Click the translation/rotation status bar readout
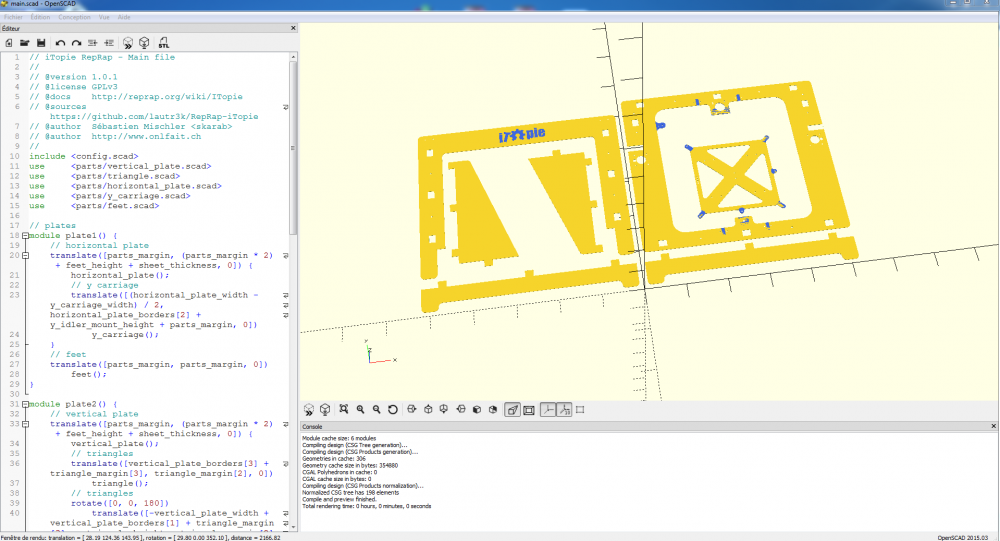 point(140,538)
